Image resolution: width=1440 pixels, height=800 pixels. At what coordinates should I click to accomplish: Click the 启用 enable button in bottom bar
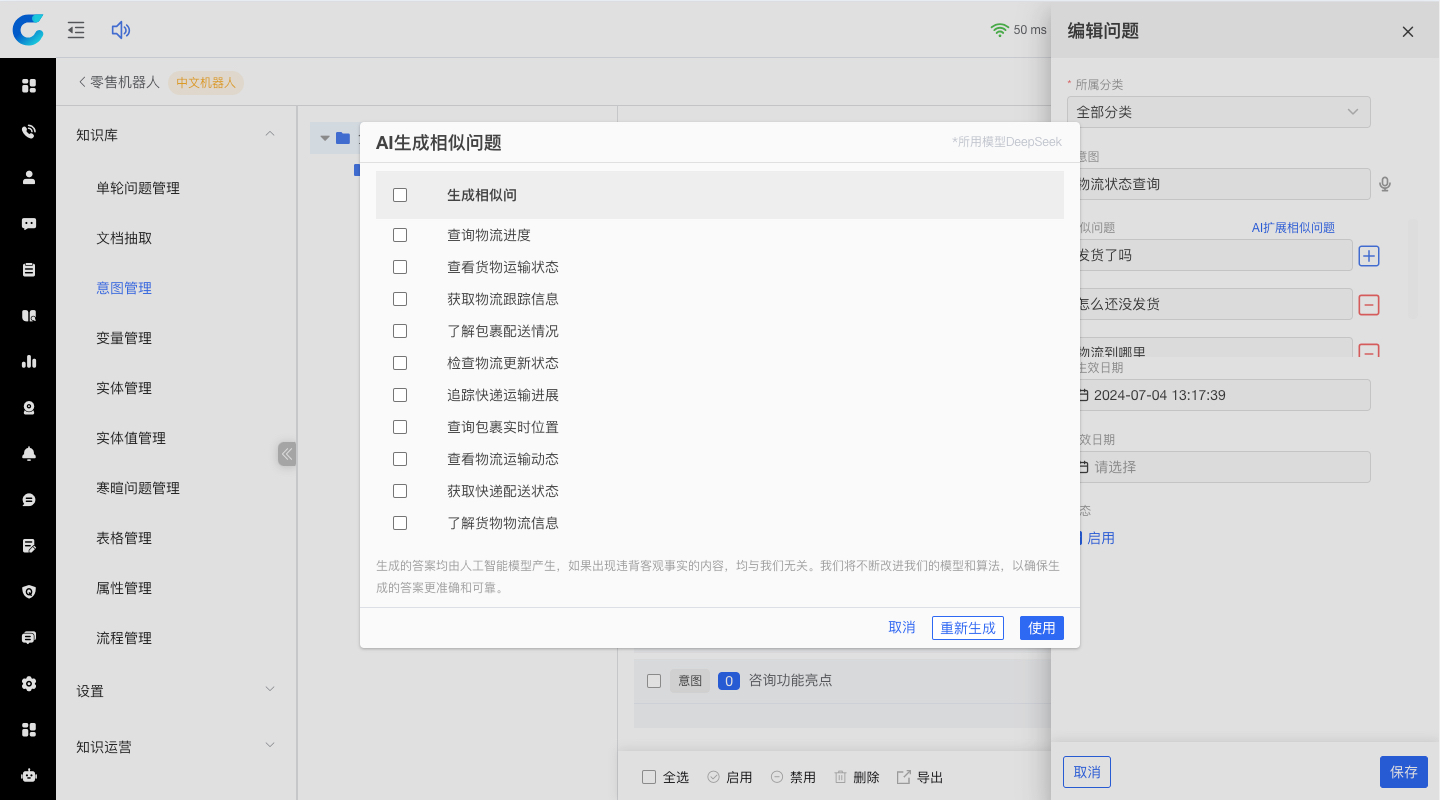pyautogui.click(x=729, y=777)
